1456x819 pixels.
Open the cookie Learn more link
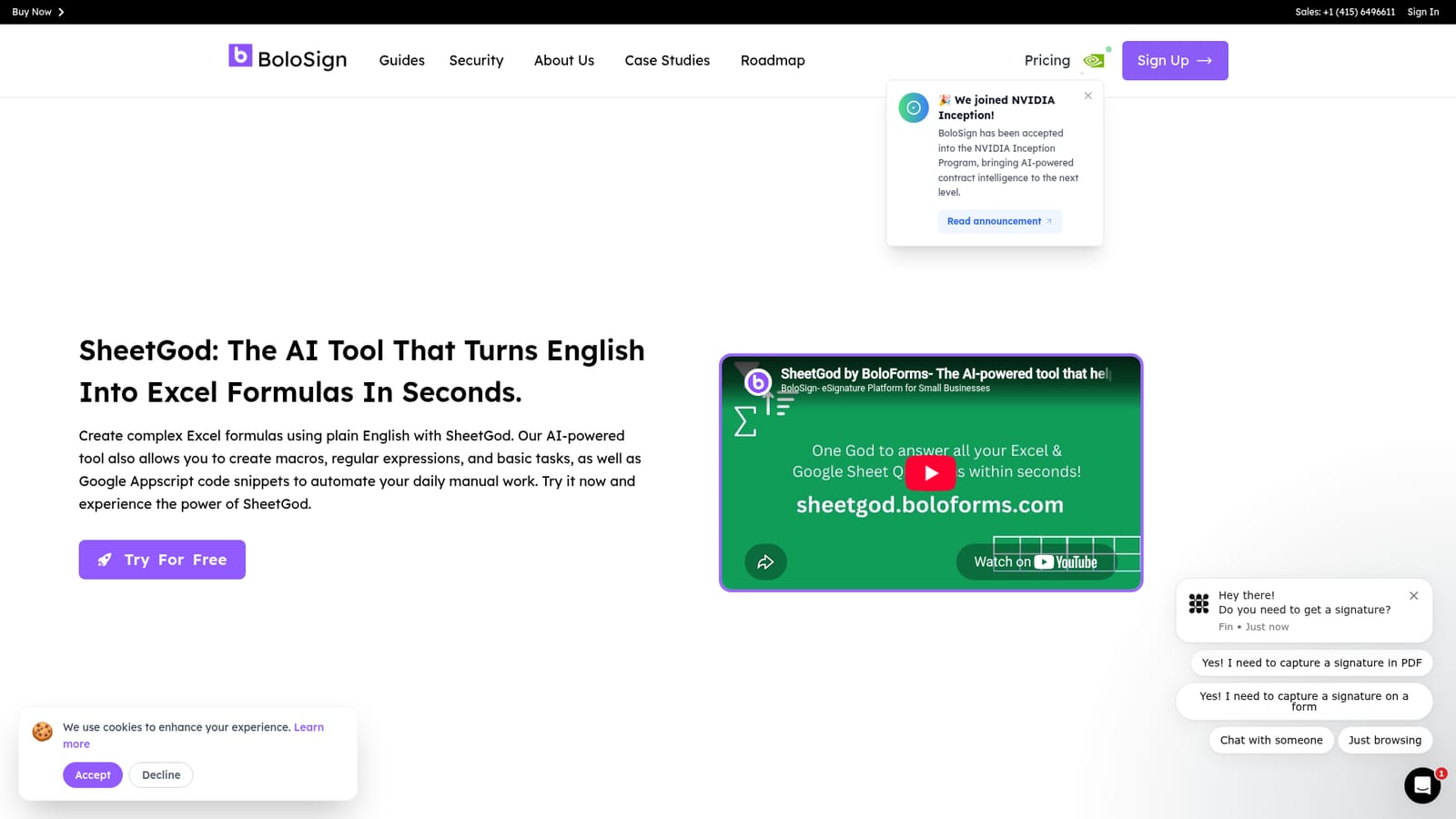point(308,727)
